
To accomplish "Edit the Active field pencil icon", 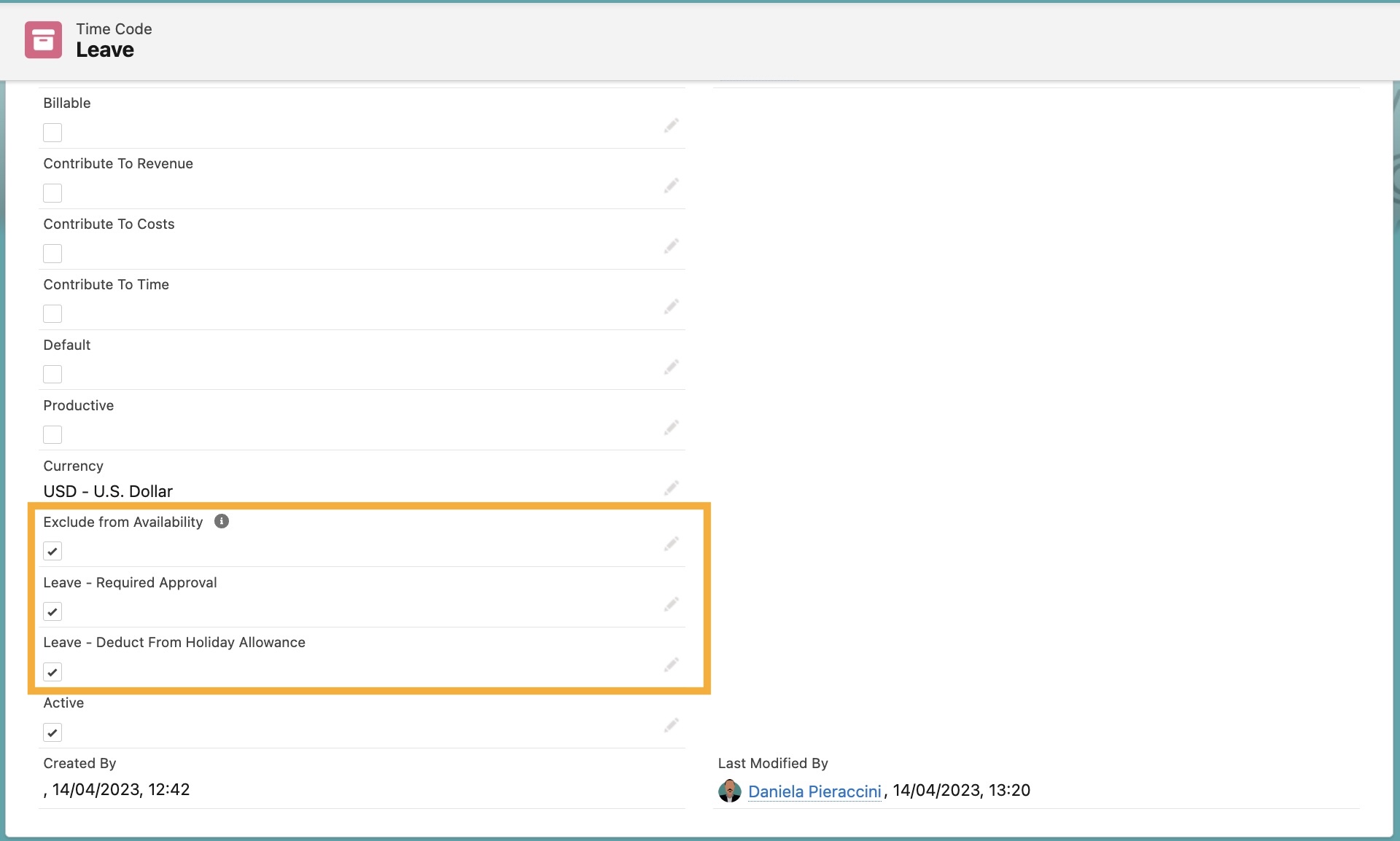I will coord(672,725).
